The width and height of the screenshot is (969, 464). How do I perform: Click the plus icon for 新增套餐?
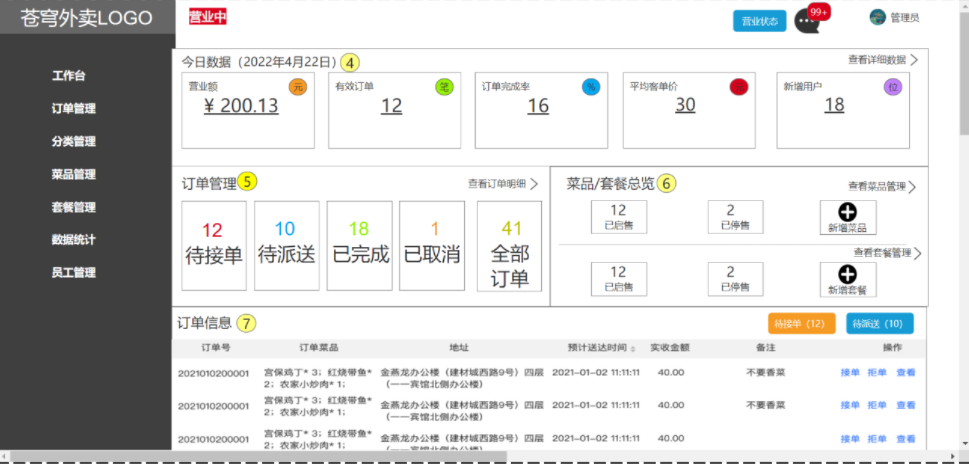[x=848, y=274]
